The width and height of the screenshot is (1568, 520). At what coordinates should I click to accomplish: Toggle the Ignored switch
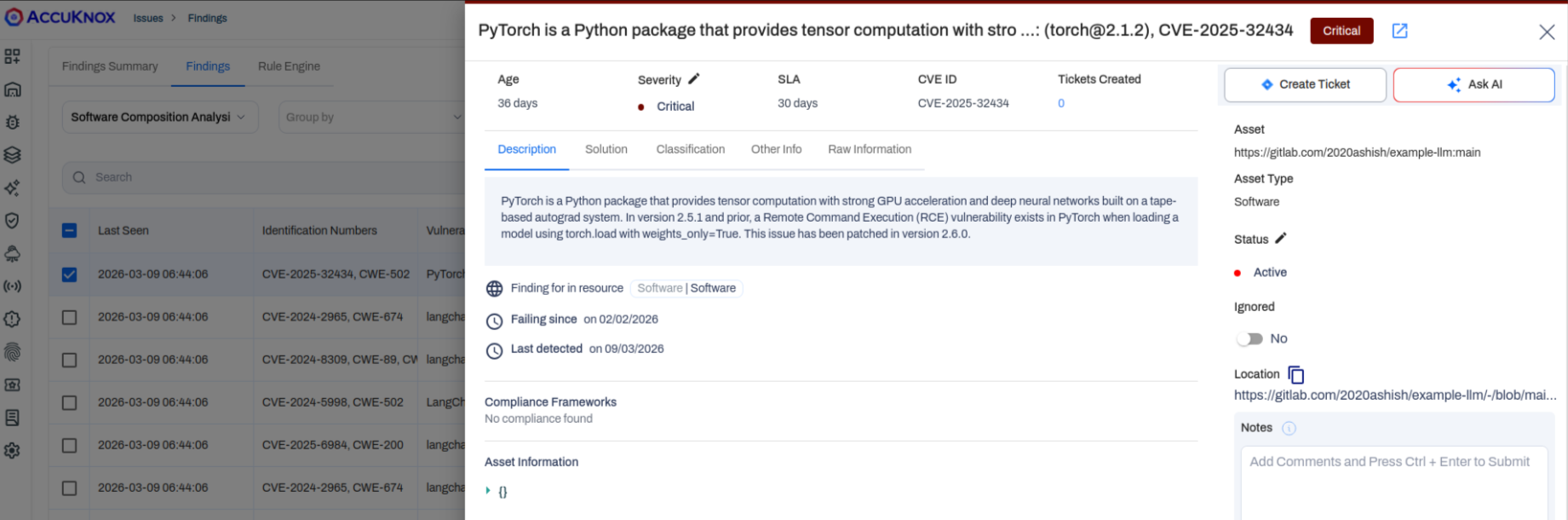point(1249,338)
